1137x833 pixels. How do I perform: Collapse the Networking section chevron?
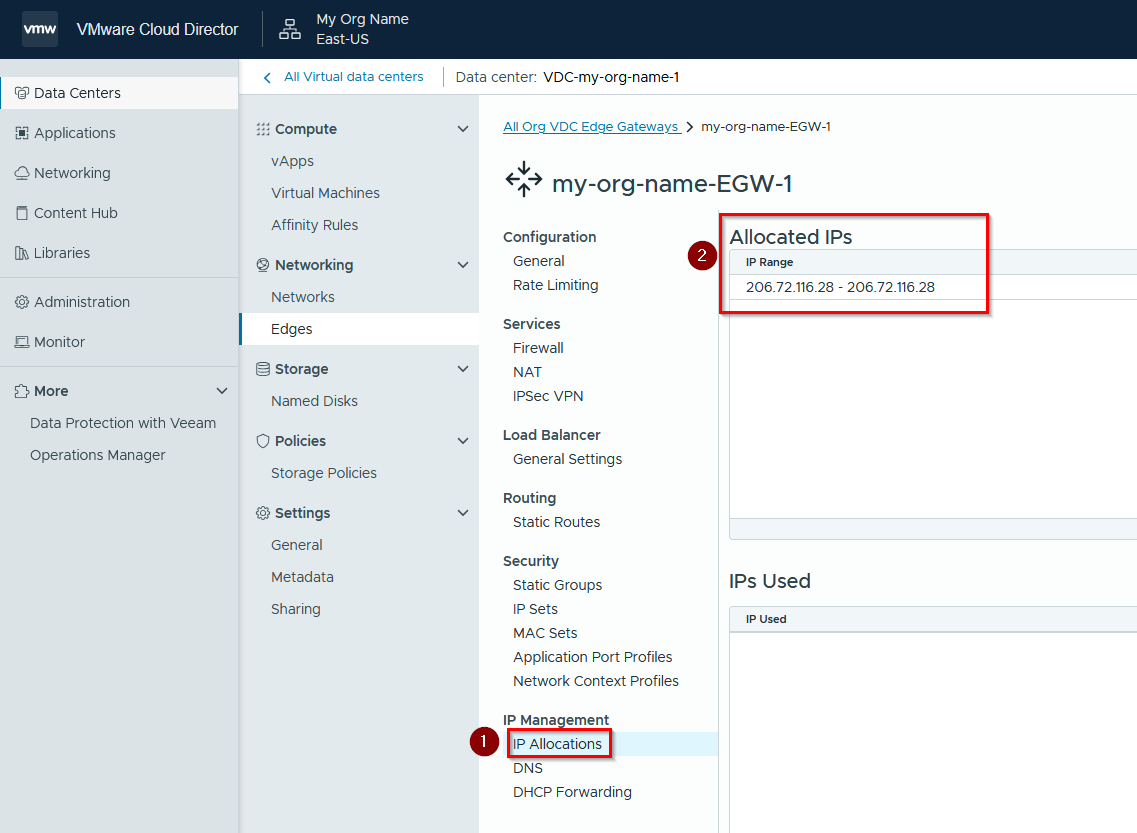463,265
